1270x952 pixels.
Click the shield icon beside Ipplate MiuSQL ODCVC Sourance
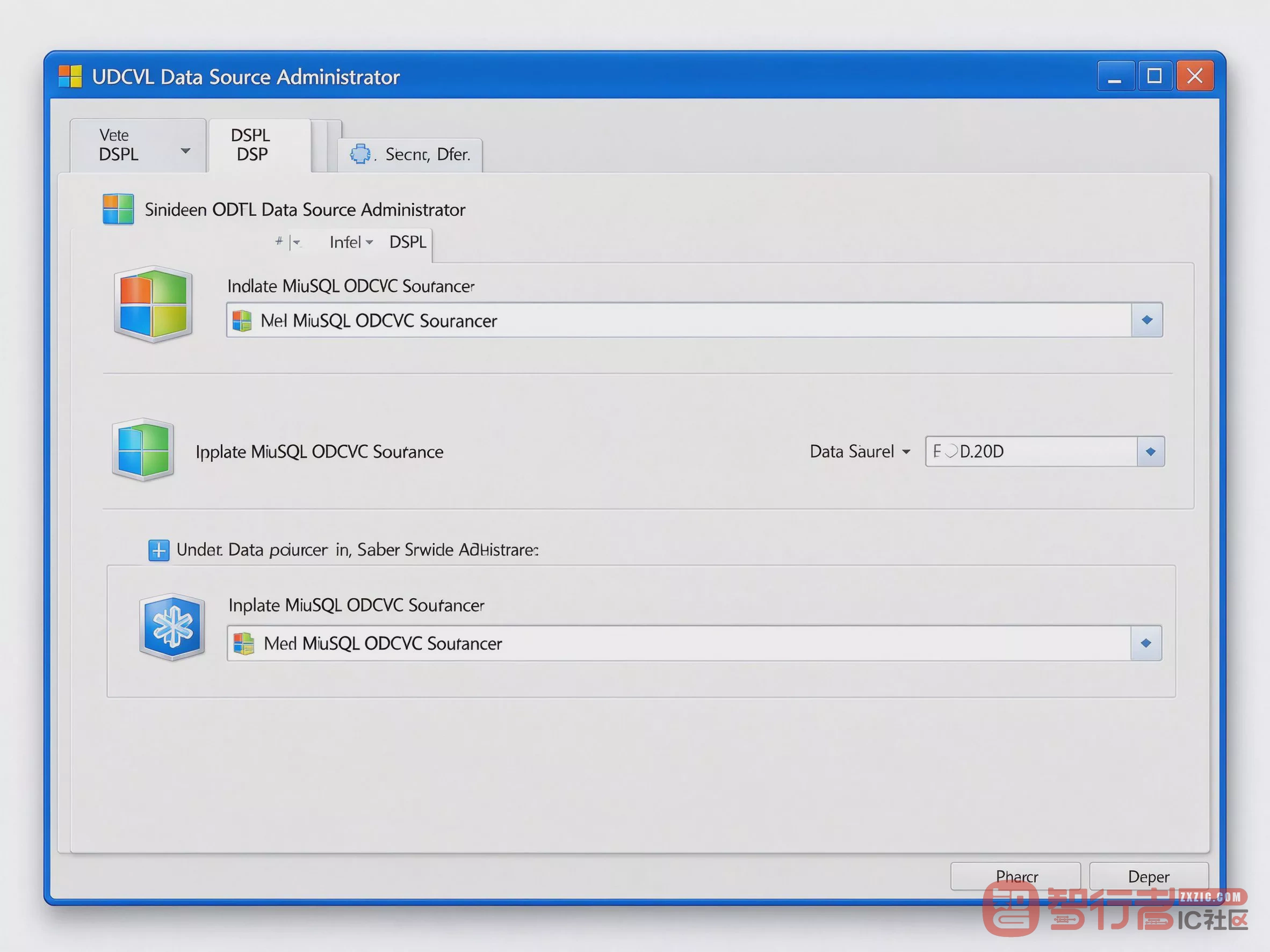(x=143, y=449)
